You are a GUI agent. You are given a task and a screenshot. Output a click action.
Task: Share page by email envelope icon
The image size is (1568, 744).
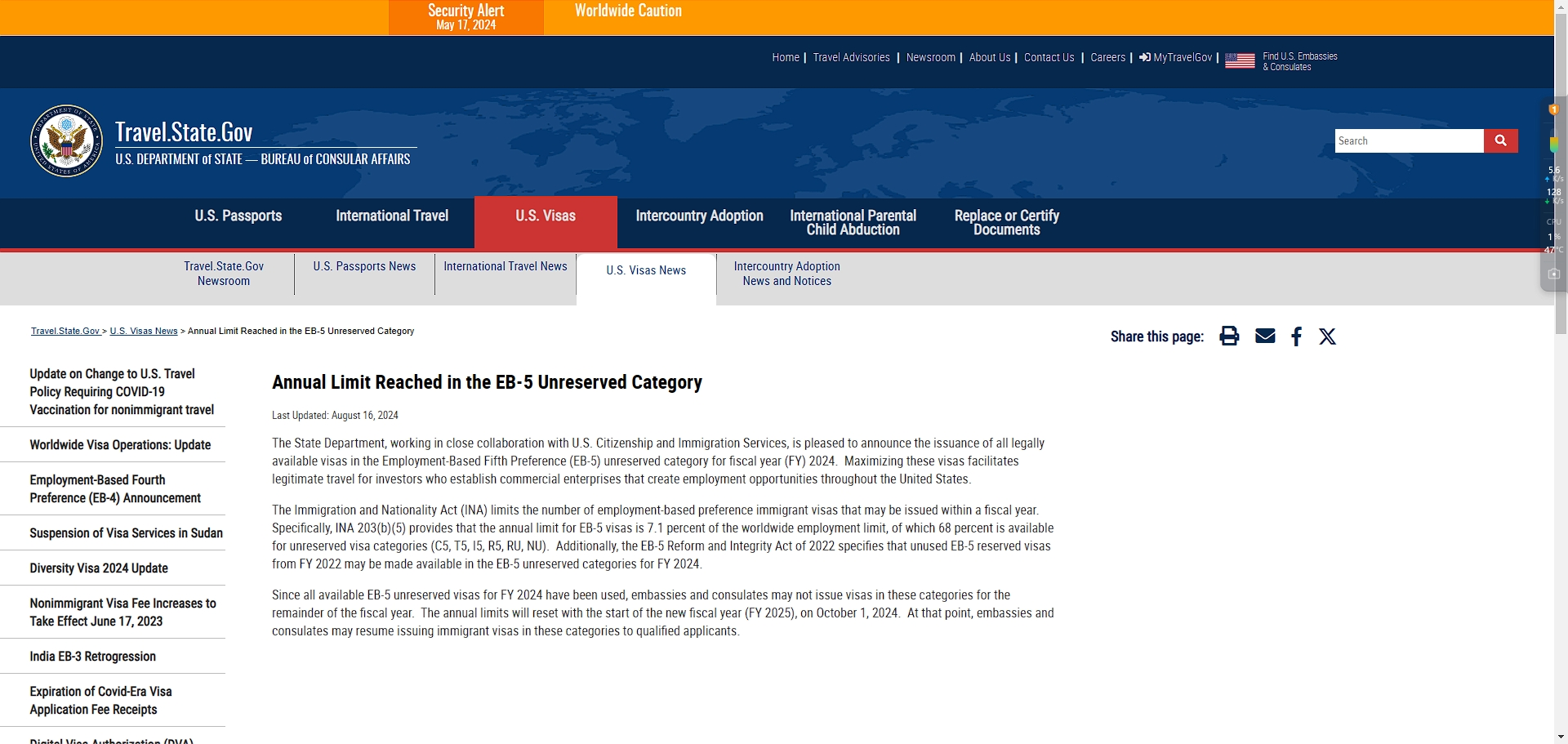1265,336
